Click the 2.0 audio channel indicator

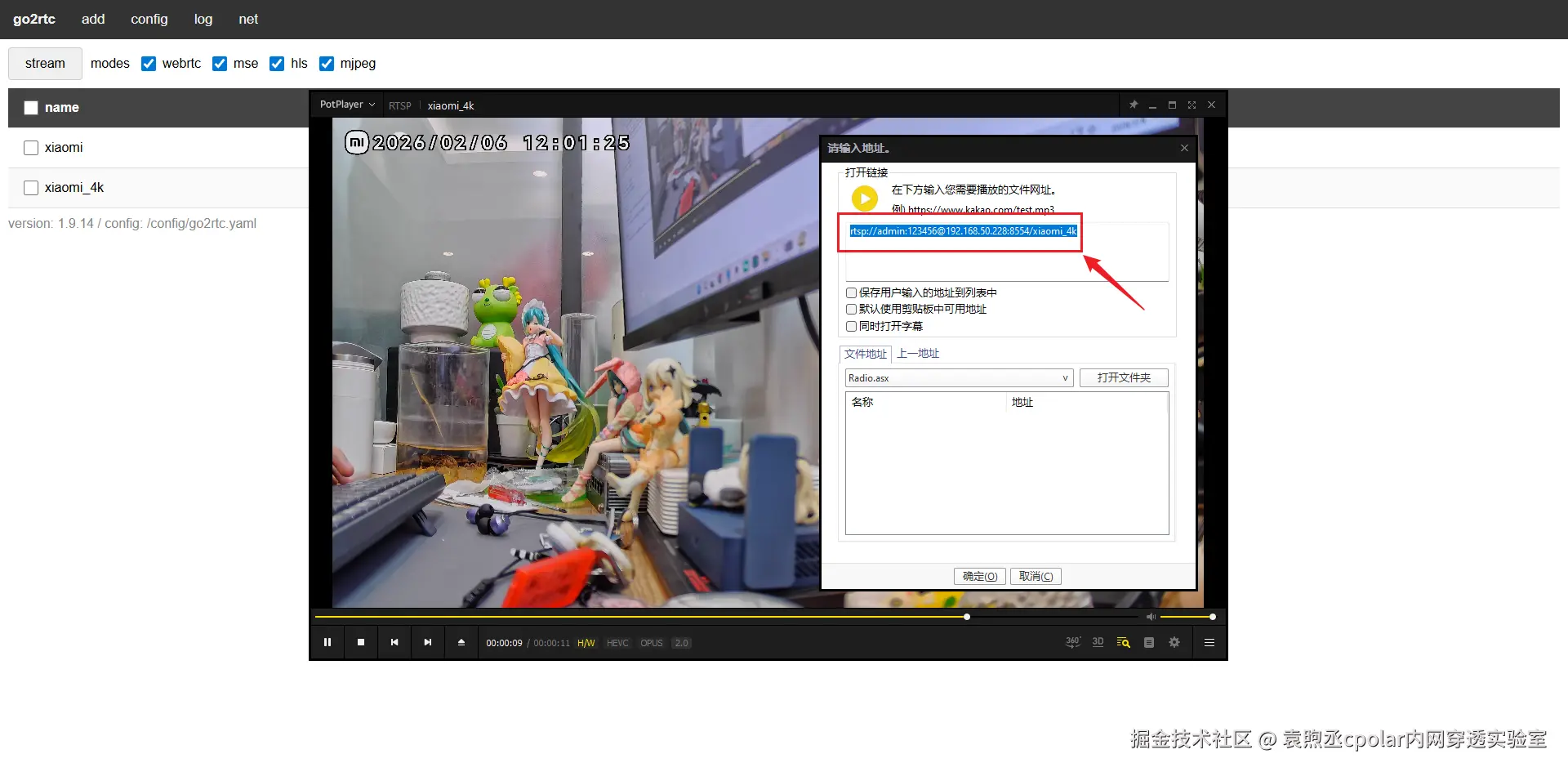click(682, 644)
